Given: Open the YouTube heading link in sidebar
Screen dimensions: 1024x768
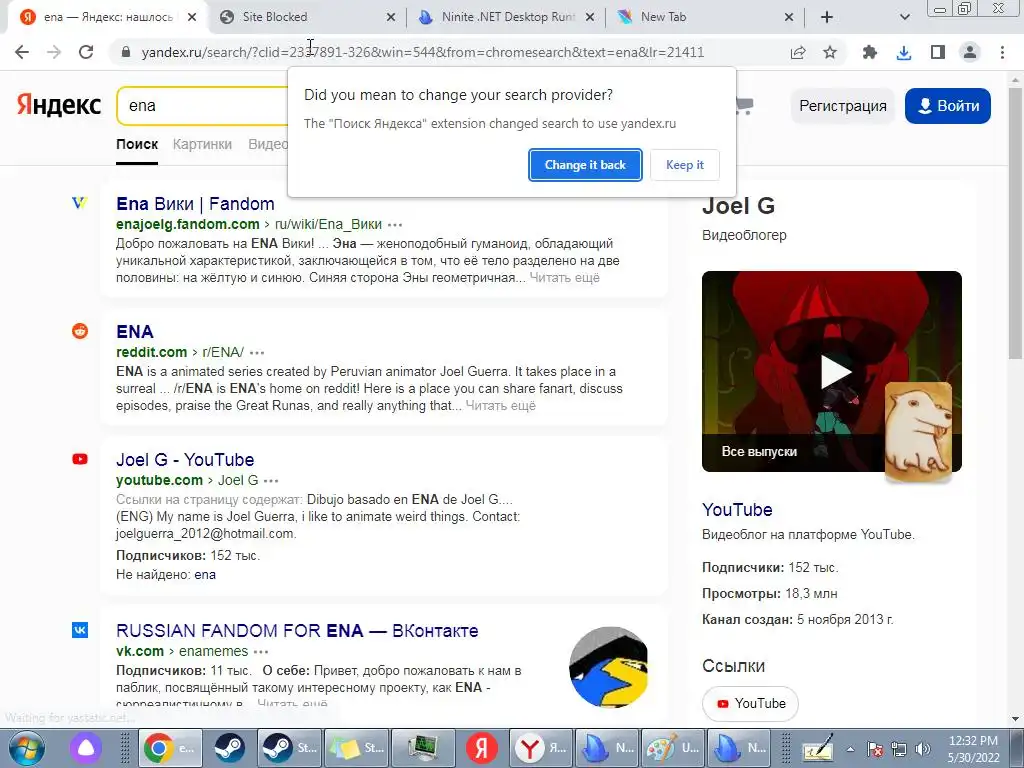Looking at the screenshot, I should [x=737, y=509].
